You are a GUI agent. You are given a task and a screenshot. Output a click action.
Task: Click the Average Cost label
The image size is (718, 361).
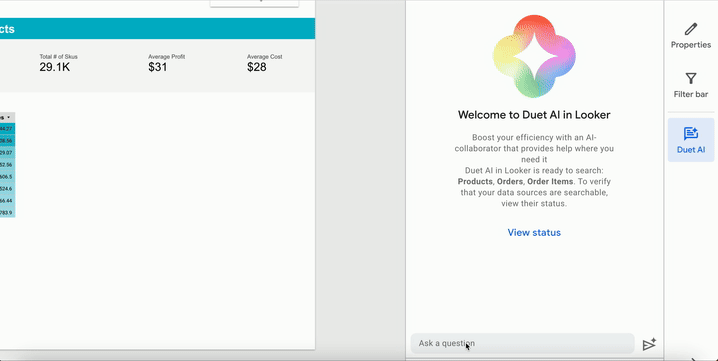click(x=265, y=57)
